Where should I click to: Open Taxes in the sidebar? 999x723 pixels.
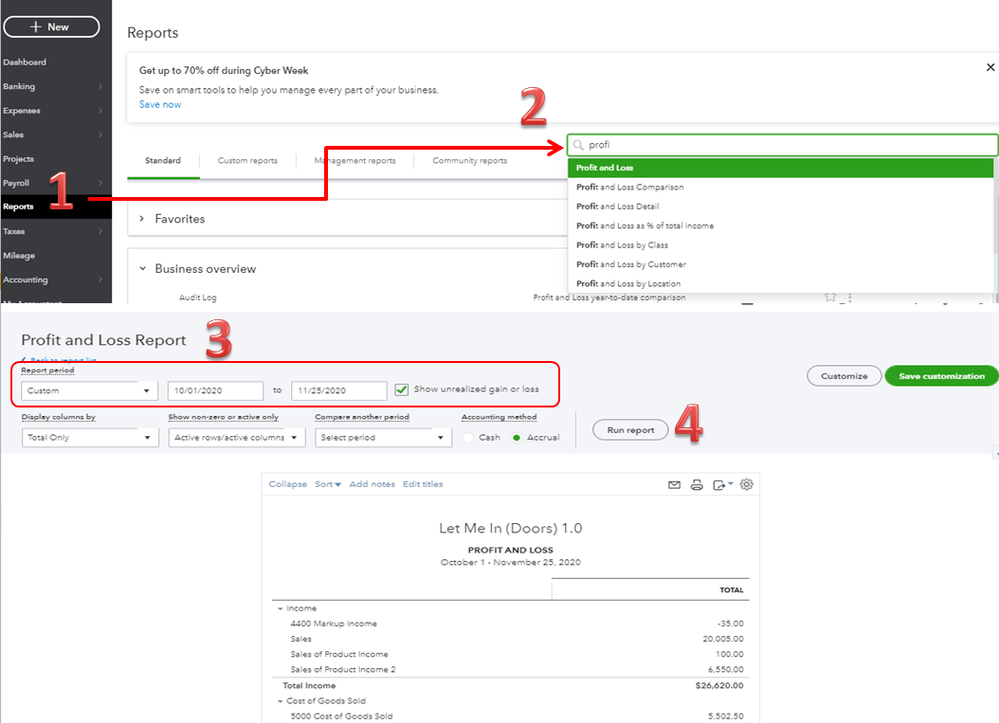click(14, 231)
